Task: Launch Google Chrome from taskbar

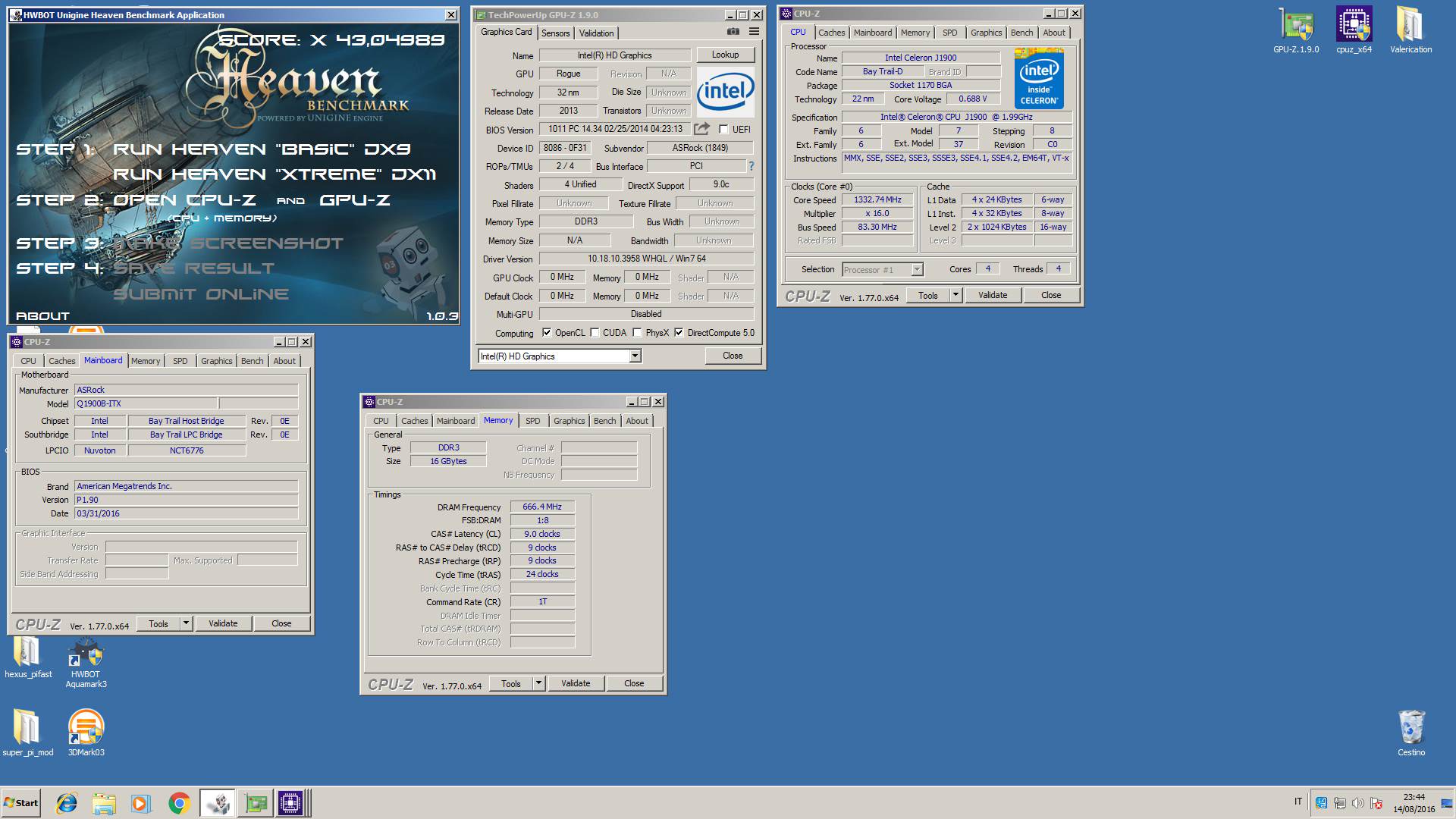Action: (x=179, y=803)
